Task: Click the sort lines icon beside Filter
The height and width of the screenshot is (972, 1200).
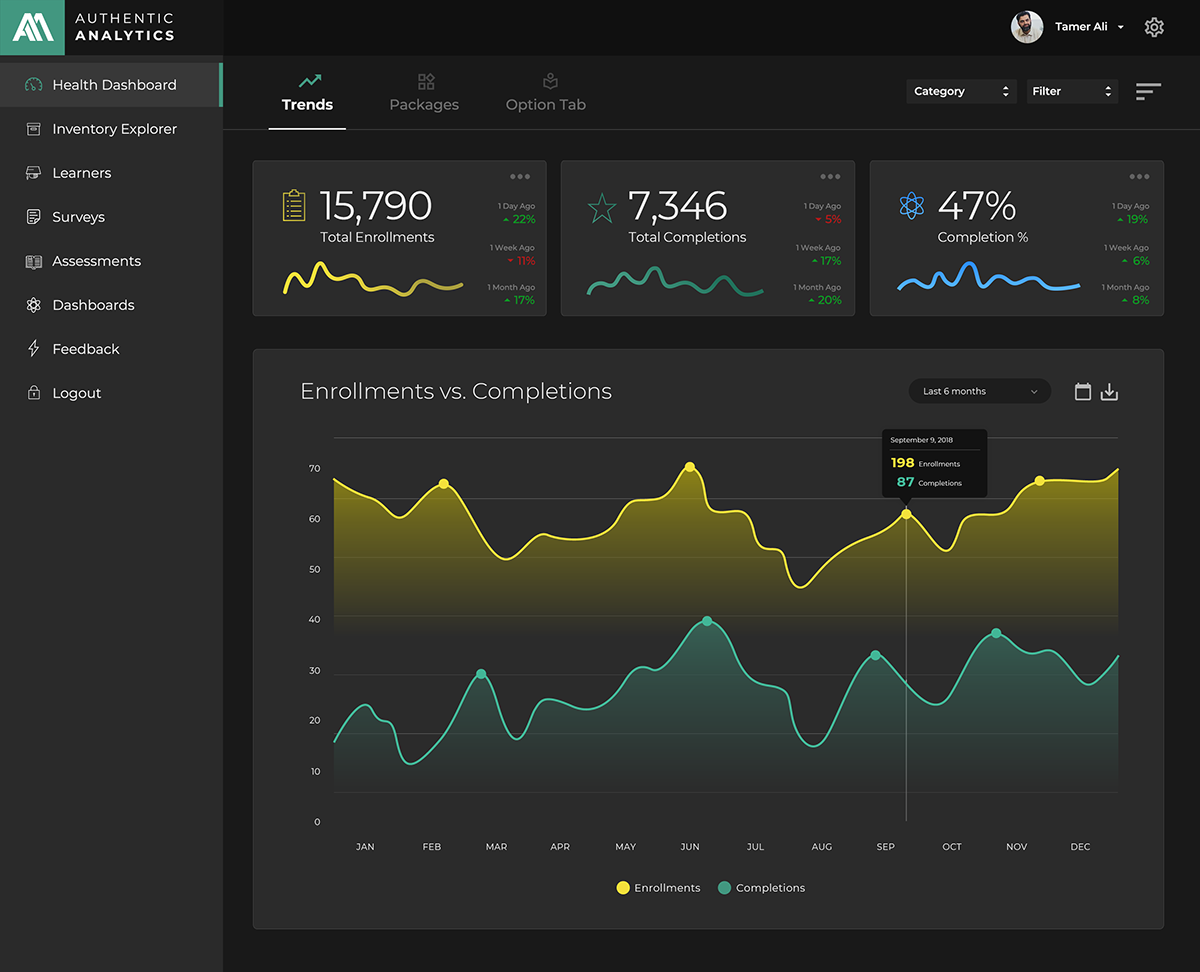Action: pos(1148,91)
